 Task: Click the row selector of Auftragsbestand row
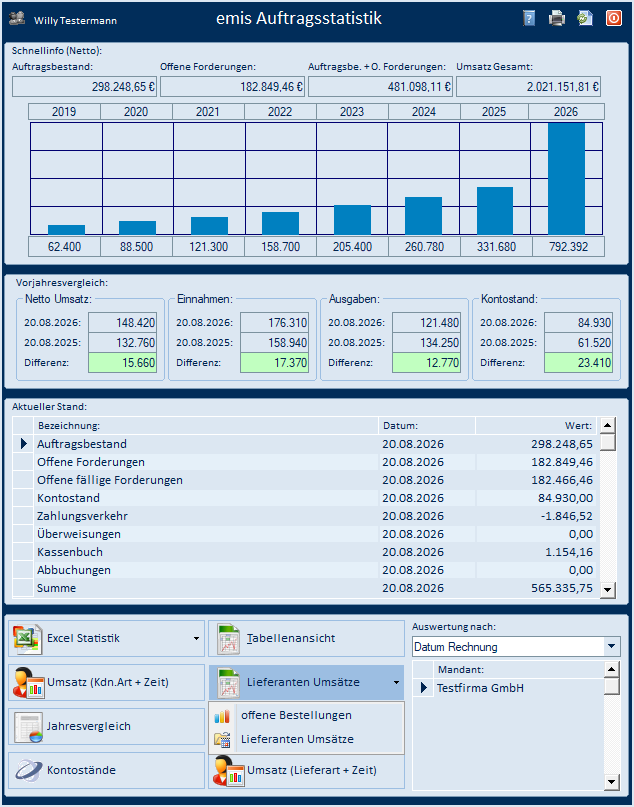23,444
